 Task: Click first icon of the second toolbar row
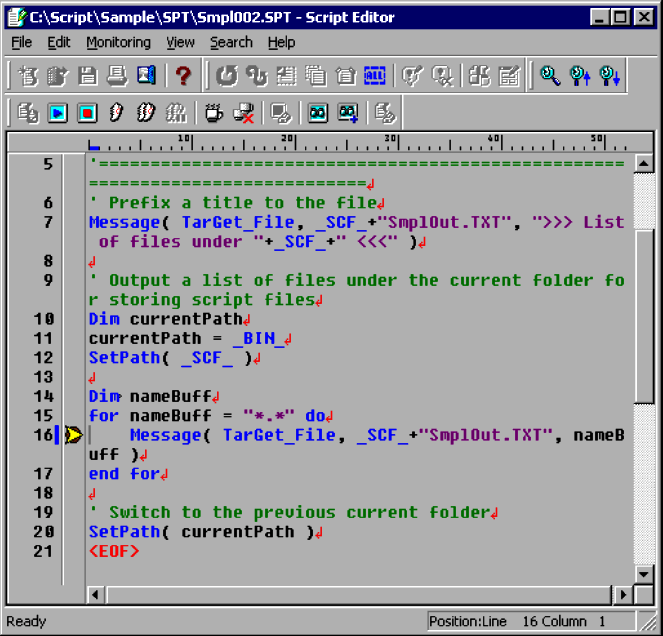(x=28, y=113)
